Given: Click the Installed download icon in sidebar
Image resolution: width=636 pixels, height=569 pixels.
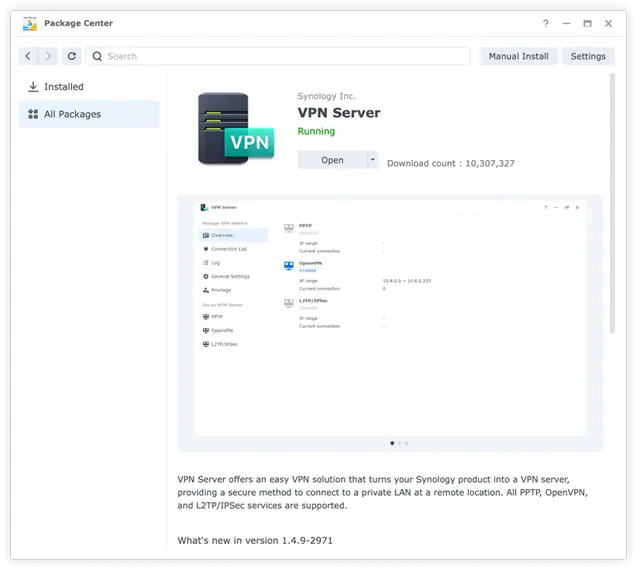Looking at the screenshot, I should 33,87.
